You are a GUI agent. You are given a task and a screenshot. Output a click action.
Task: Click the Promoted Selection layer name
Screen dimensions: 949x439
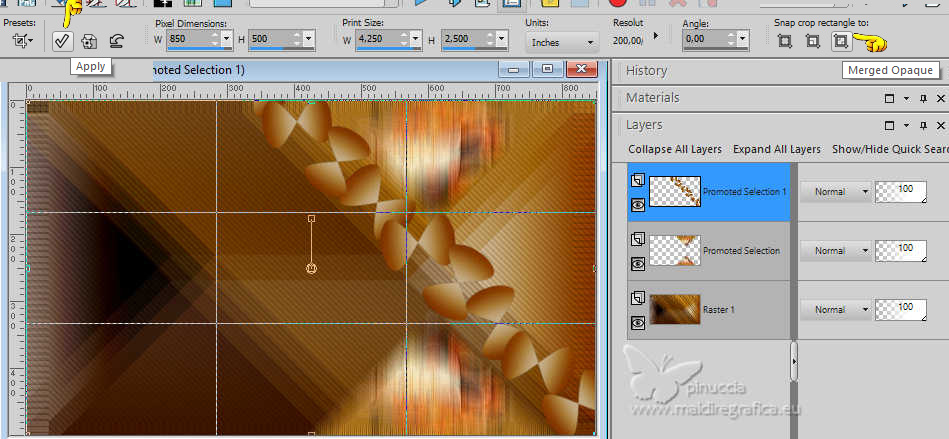[x=741, y=251]
